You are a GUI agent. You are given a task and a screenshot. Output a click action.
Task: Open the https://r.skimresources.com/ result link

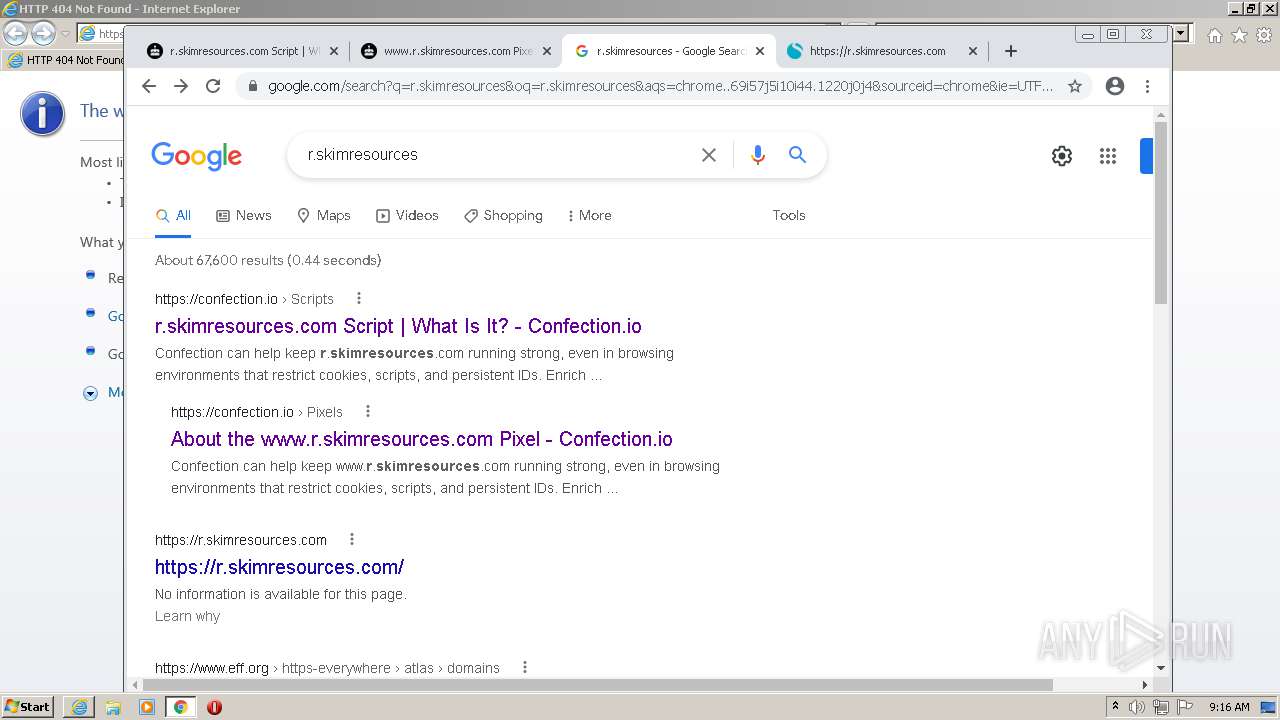[x=279, y=567]
